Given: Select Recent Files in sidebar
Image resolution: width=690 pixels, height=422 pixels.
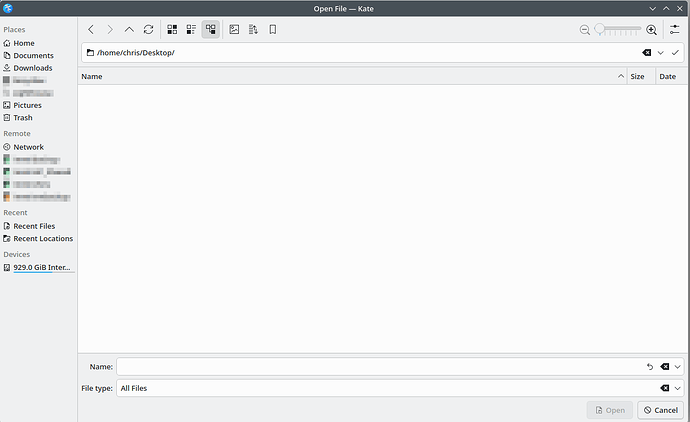Looking at the screenshot, I should click(x=34, y=226).
